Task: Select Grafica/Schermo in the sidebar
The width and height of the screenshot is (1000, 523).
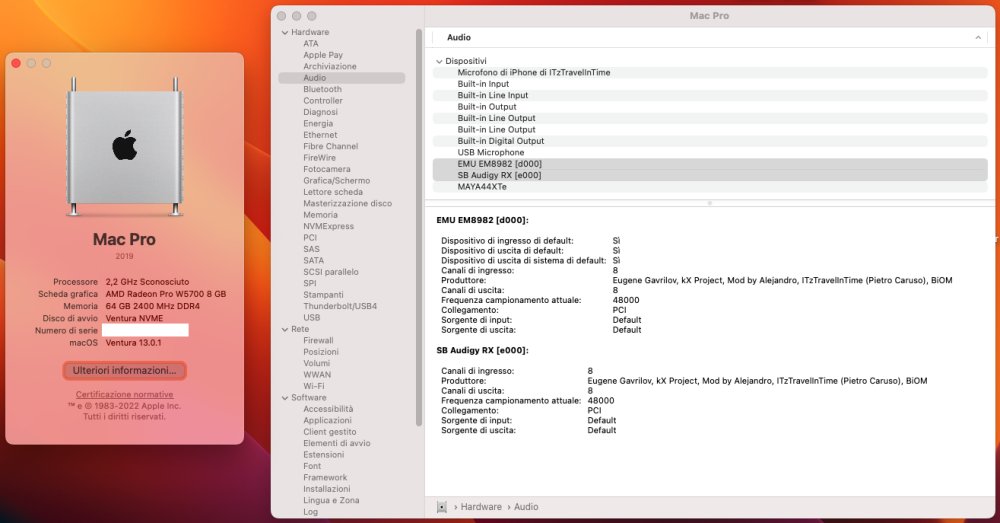Action: point(336,181)
